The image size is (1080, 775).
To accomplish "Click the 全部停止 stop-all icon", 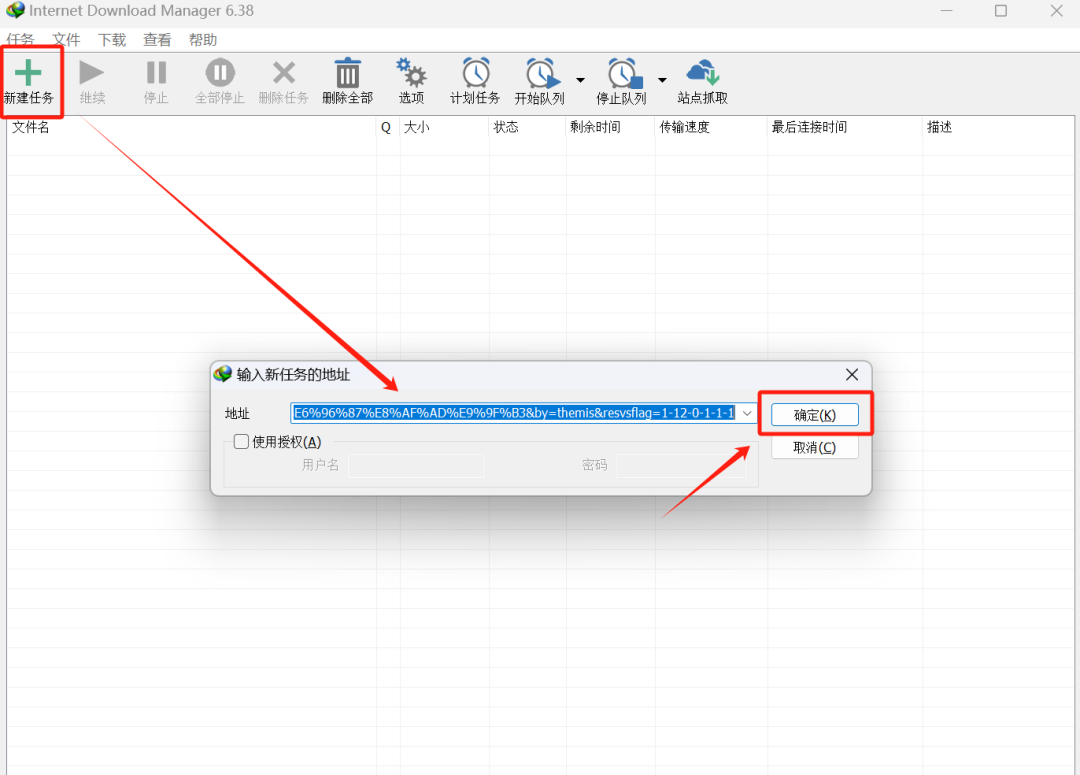I will (x=220, y=72).
